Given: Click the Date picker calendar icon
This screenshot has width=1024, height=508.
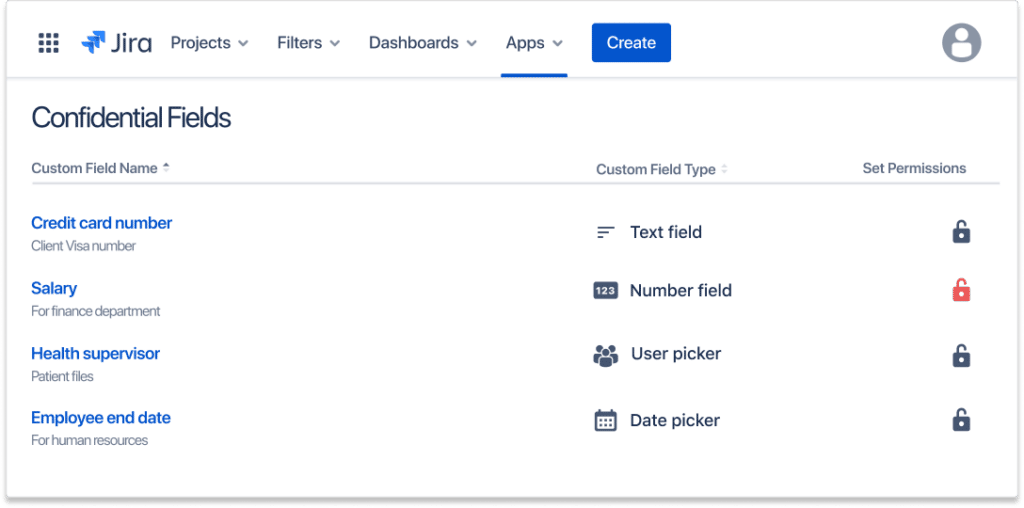Looking at the screenshot, I should (x=605, y=420).
